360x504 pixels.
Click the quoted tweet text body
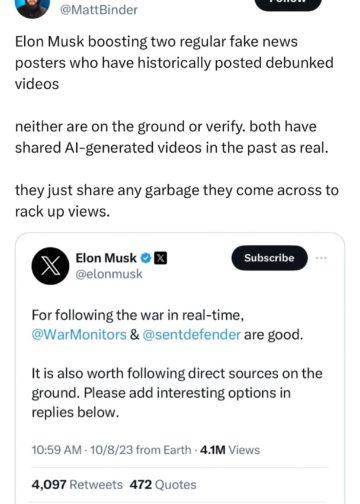pos(177,363)
